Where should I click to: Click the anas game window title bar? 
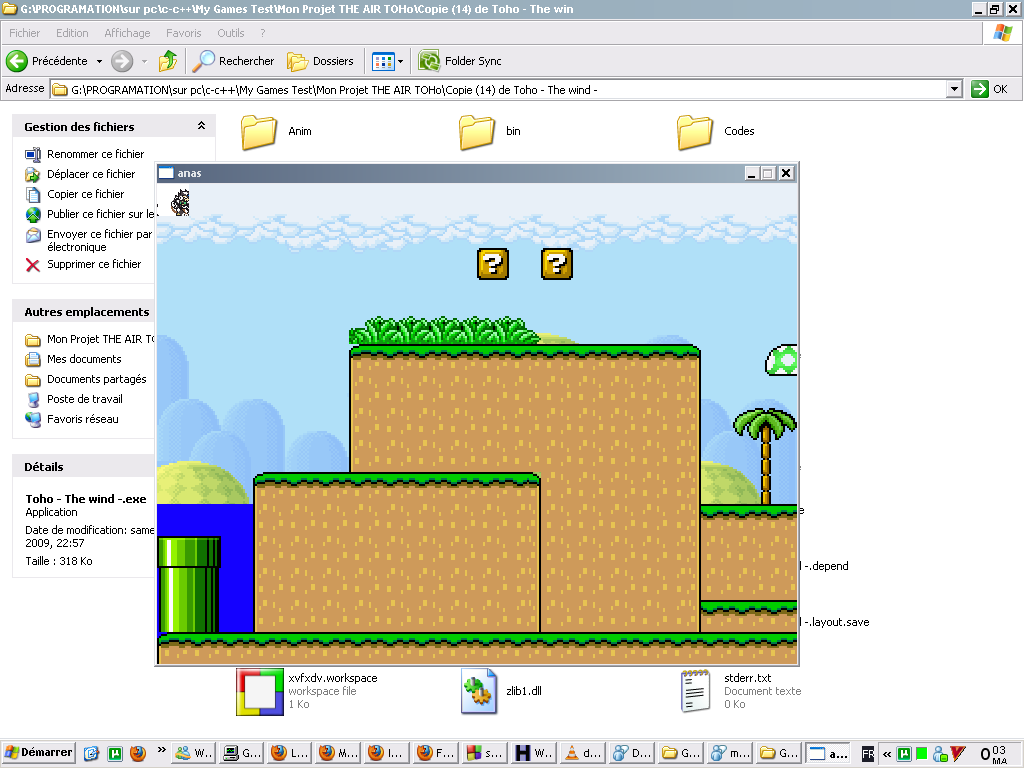451,173
